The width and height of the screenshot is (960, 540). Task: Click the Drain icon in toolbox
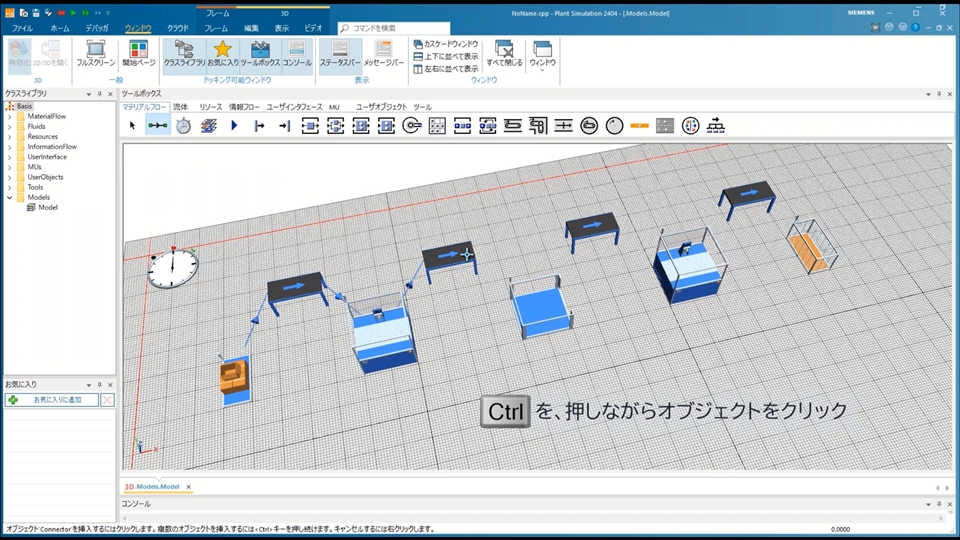pyautogui.click(x=285, y=126)
